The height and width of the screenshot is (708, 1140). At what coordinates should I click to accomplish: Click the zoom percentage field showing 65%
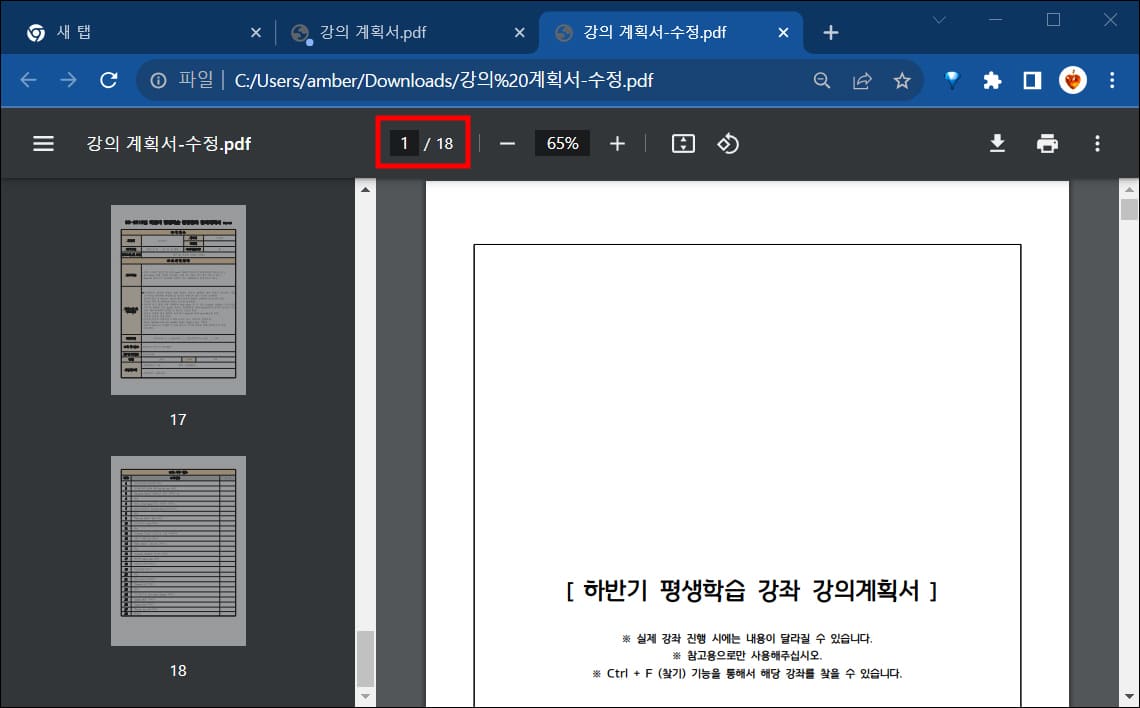(562, 143)
